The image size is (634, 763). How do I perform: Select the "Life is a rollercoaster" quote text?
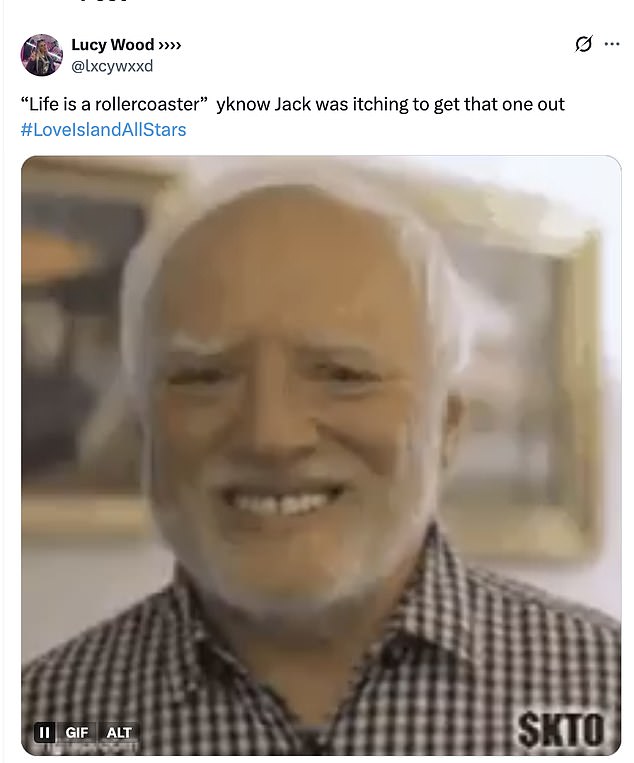tap(114, 104)
